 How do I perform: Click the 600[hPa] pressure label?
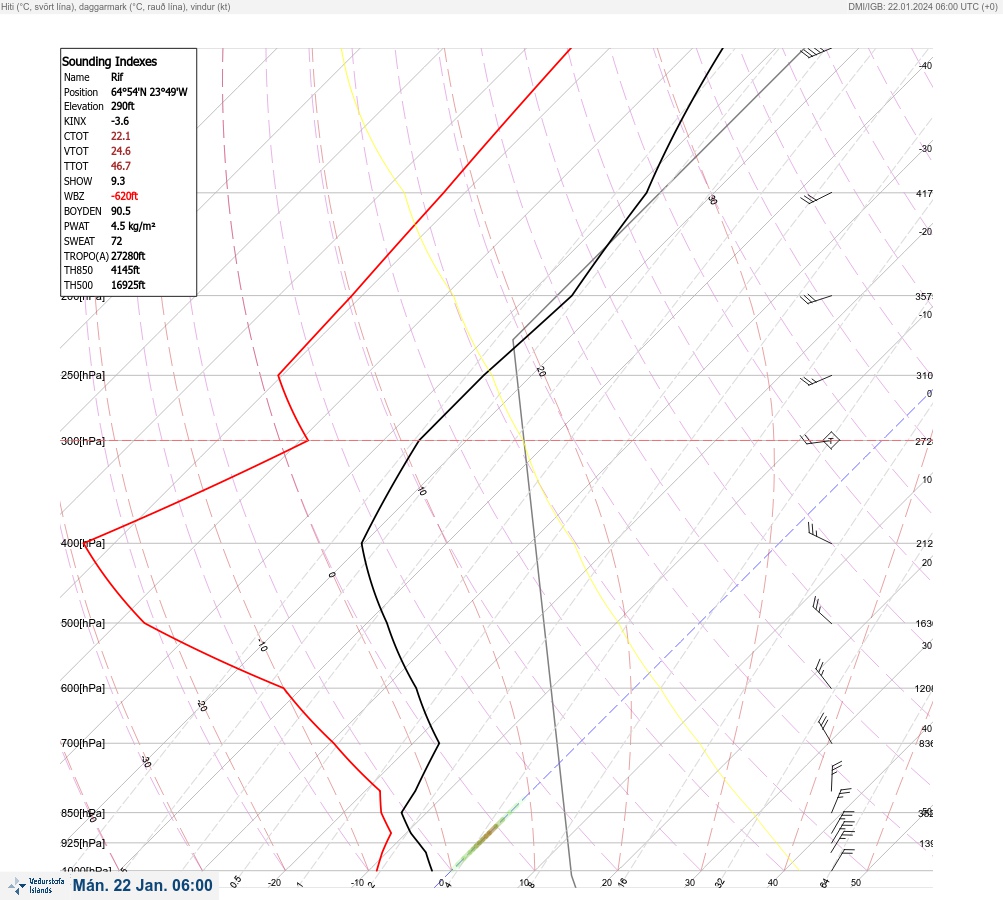(x=83, y=688)
